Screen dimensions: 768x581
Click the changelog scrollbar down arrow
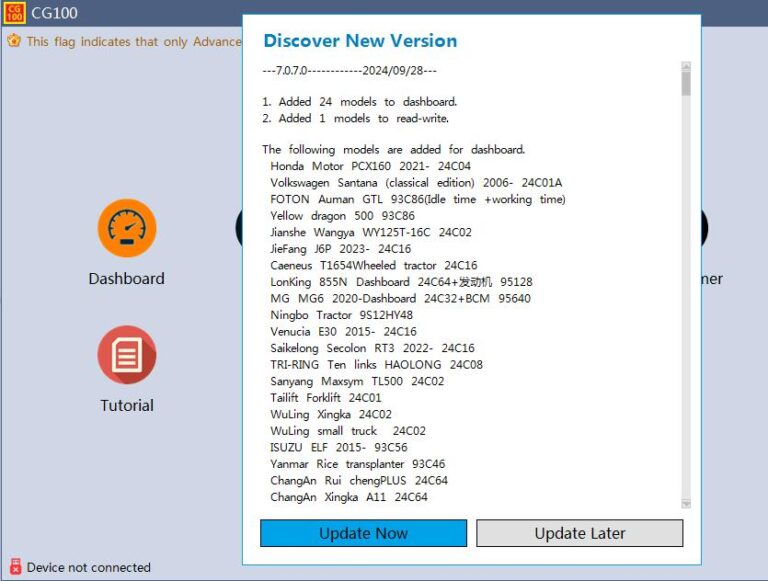click(x=686, y=504)
